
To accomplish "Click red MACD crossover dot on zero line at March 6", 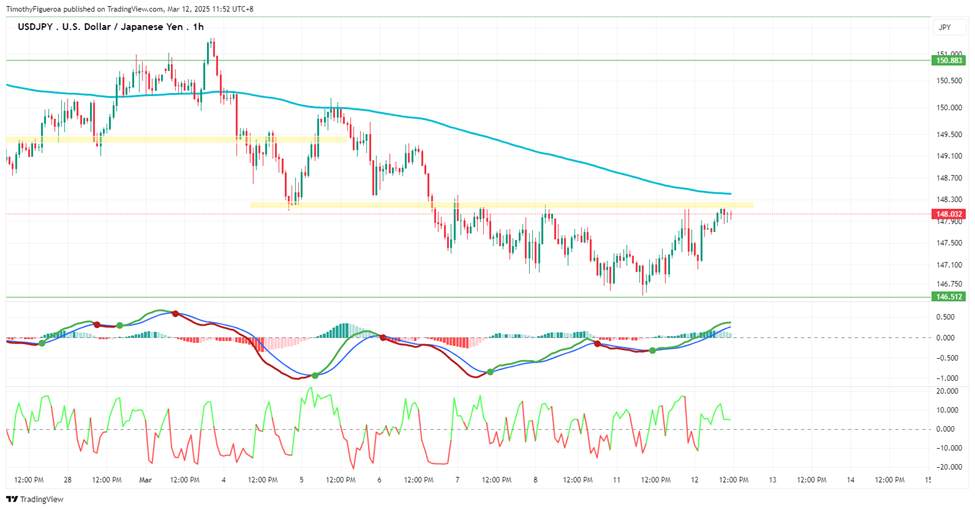I will point(383,338).
